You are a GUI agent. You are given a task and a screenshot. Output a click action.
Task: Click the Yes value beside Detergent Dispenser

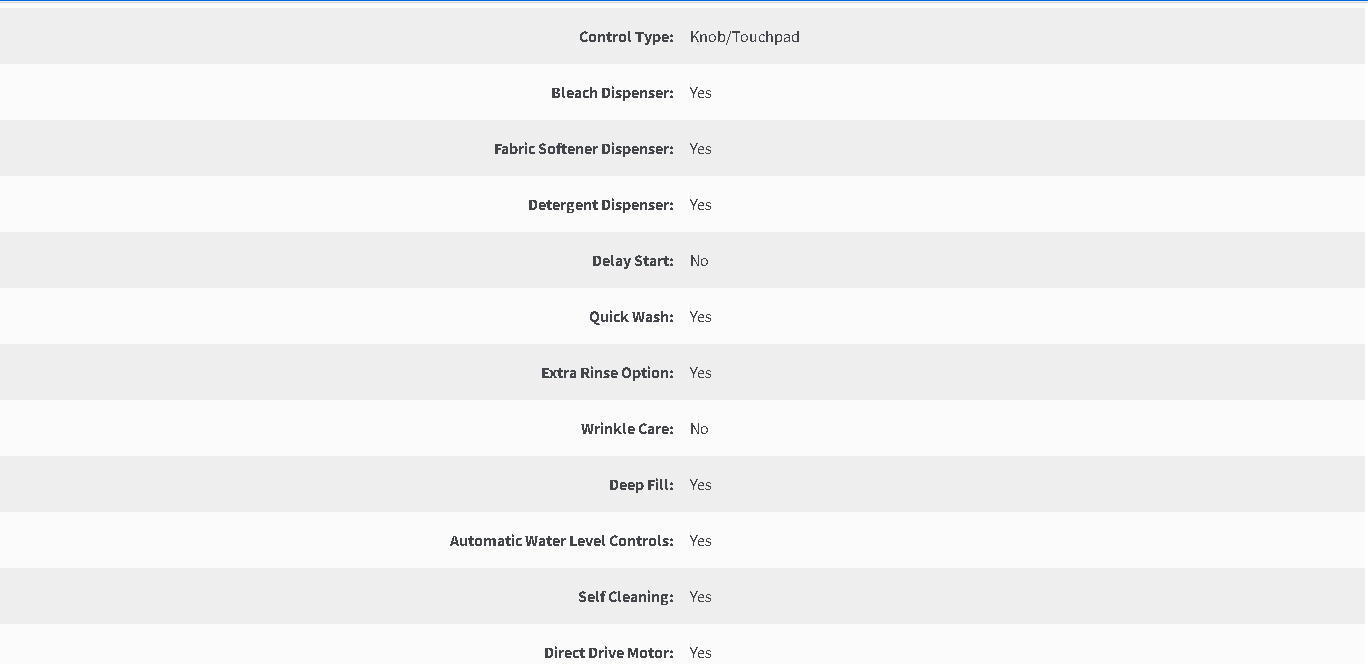coord(701,205)
